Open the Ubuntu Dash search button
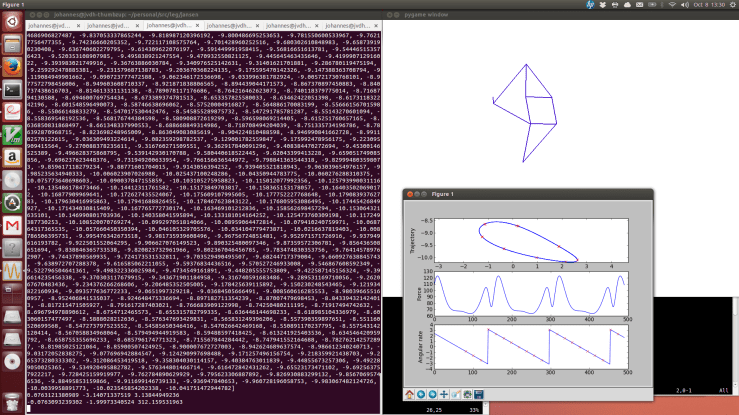The height and width of the screenshot is (415, 739). [11, 20]
